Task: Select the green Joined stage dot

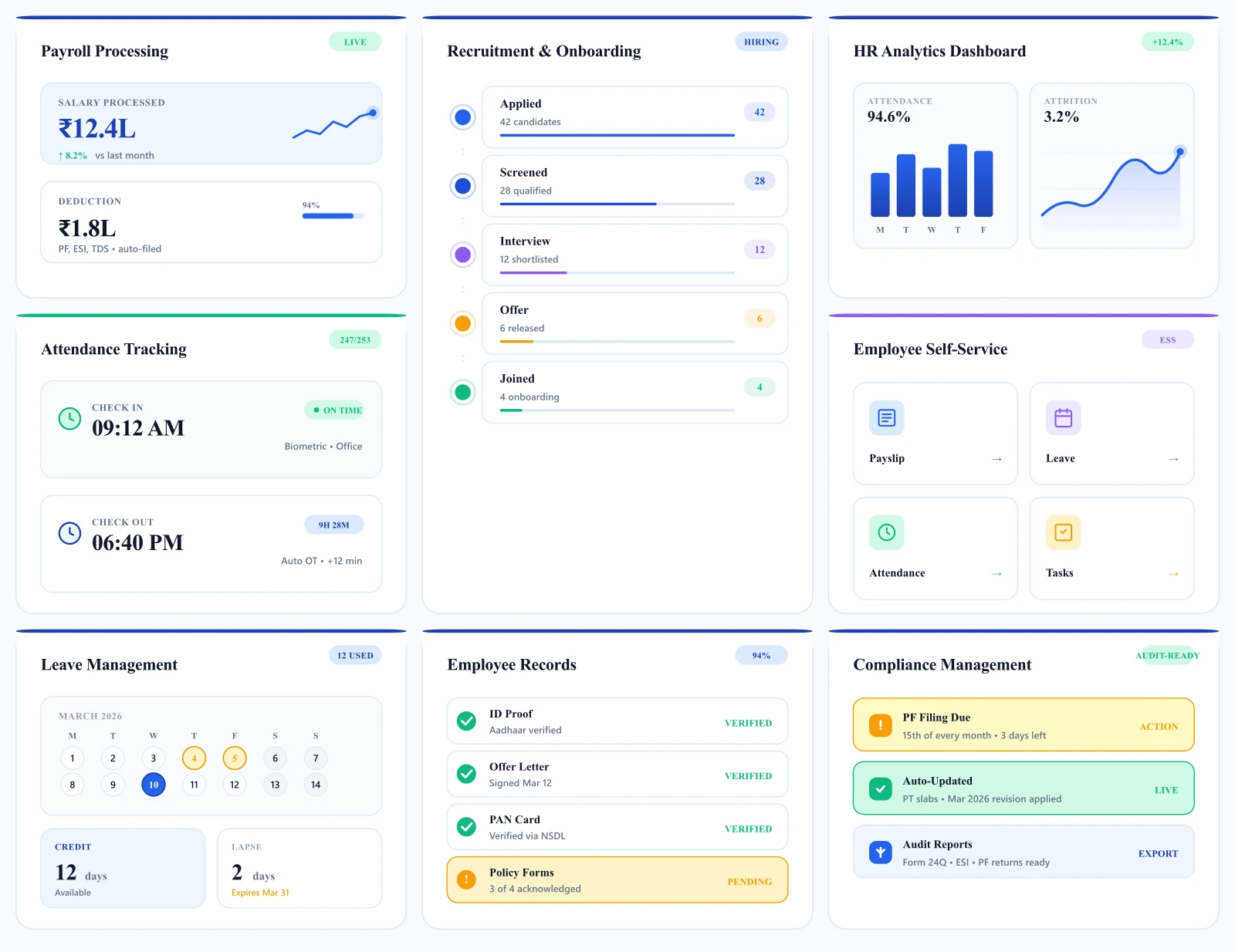Action: (463, 392)
